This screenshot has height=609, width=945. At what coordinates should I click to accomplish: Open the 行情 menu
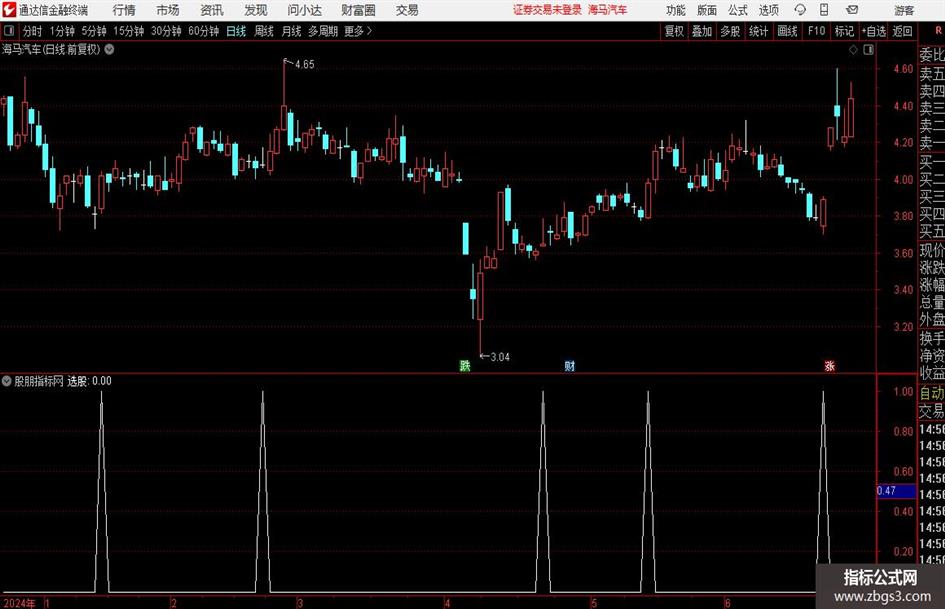coord(124,10)
